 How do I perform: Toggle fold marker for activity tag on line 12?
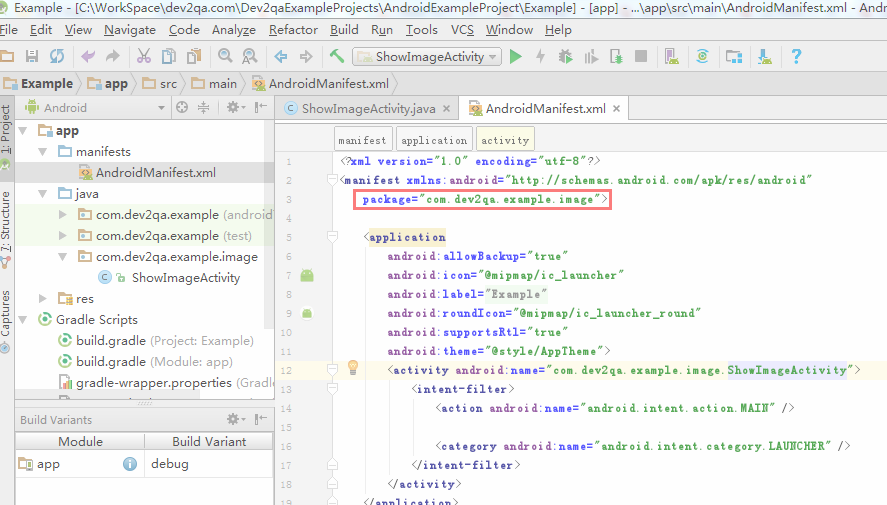(x=333, y=369)
